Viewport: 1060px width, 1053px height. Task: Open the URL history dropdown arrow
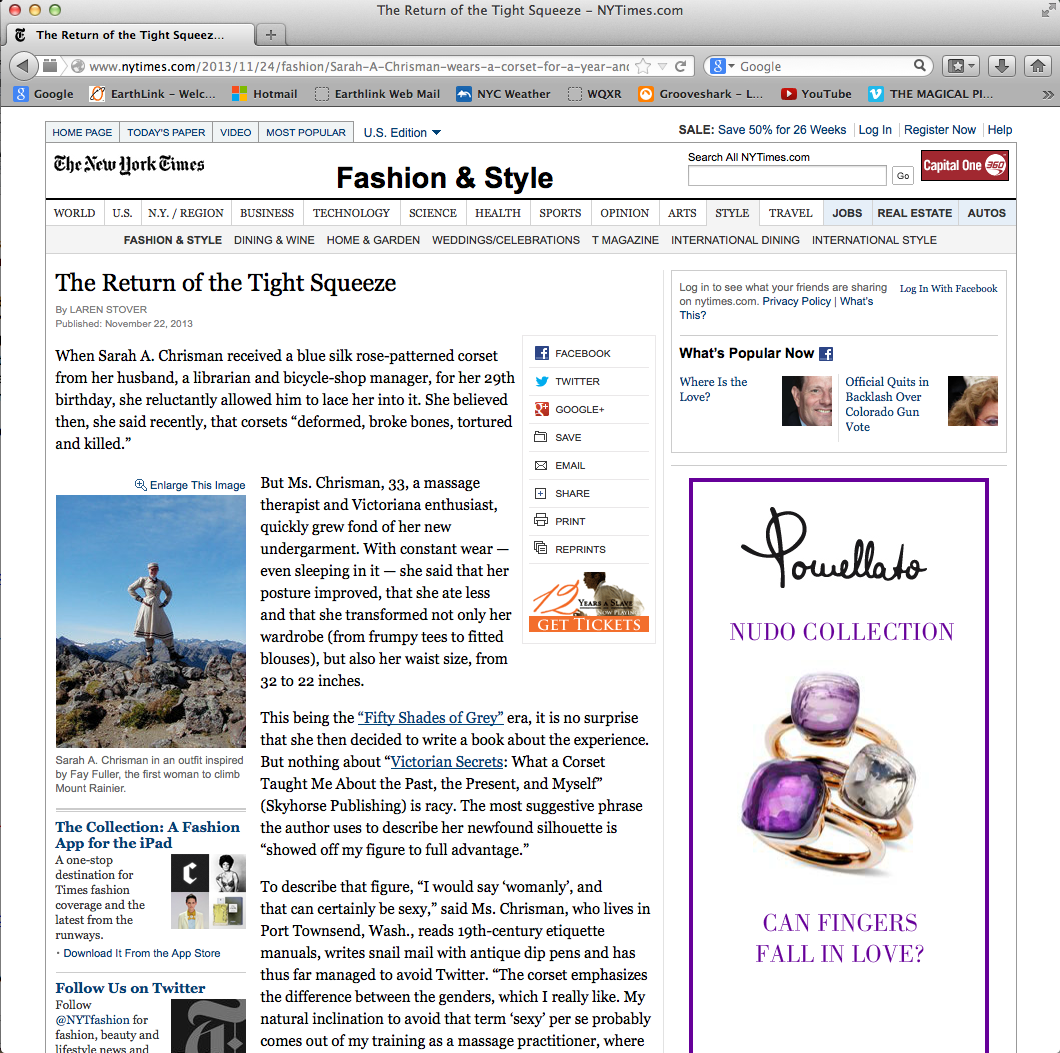[662, 66]
